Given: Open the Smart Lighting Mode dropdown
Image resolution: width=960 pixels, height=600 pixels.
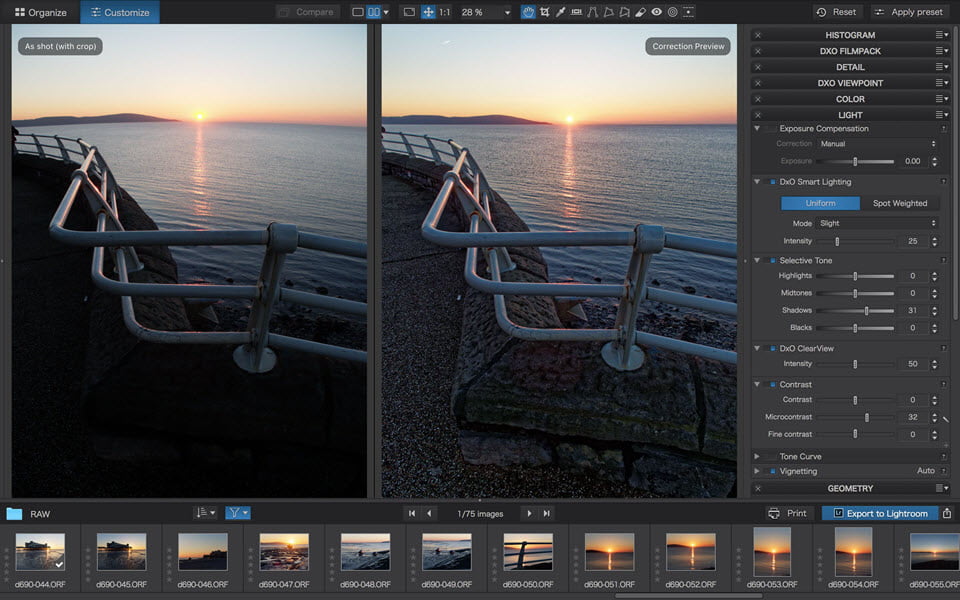Looking at the screenshot, I should pos(877,223).
